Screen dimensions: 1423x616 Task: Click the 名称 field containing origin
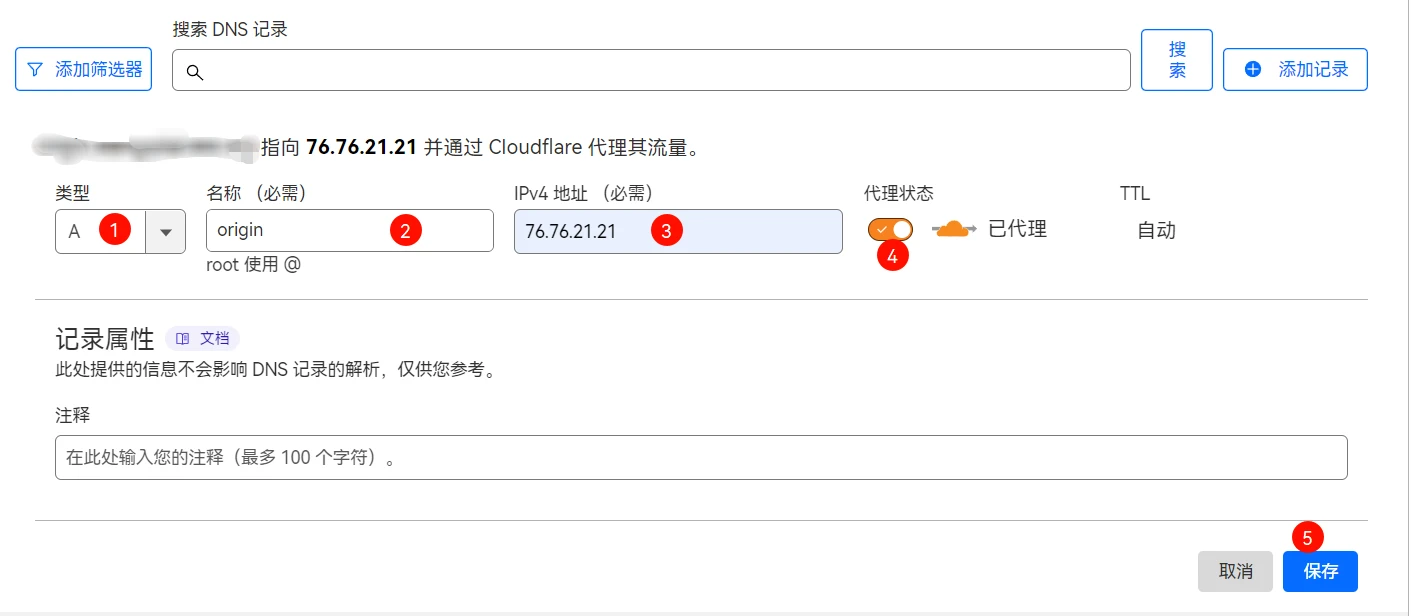350,230
